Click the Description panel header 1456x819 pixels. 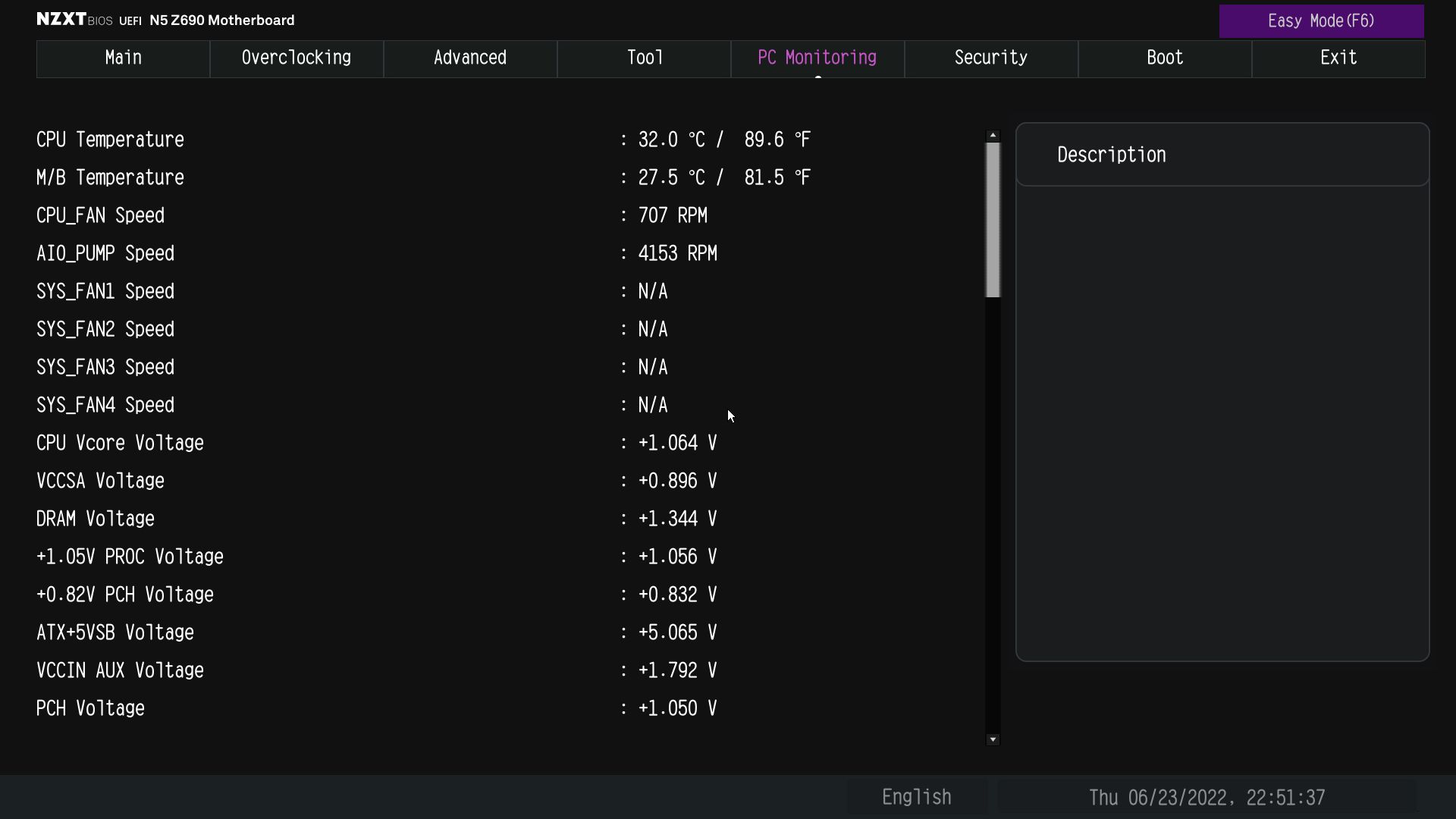[x=1112, y=155]
